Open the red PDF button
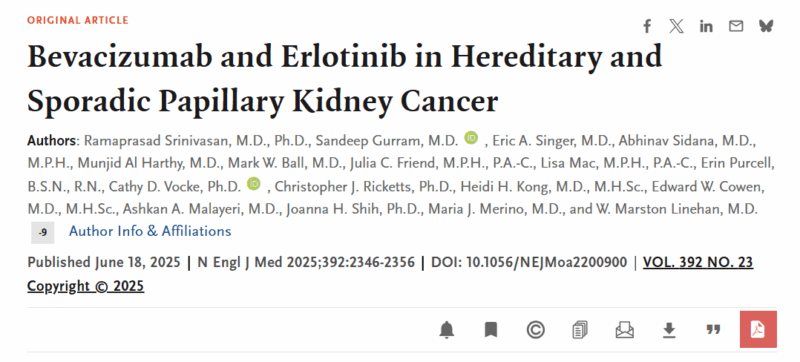Image resolution: width=800 pixels, height=362 pixels. [x=758, y=329]
